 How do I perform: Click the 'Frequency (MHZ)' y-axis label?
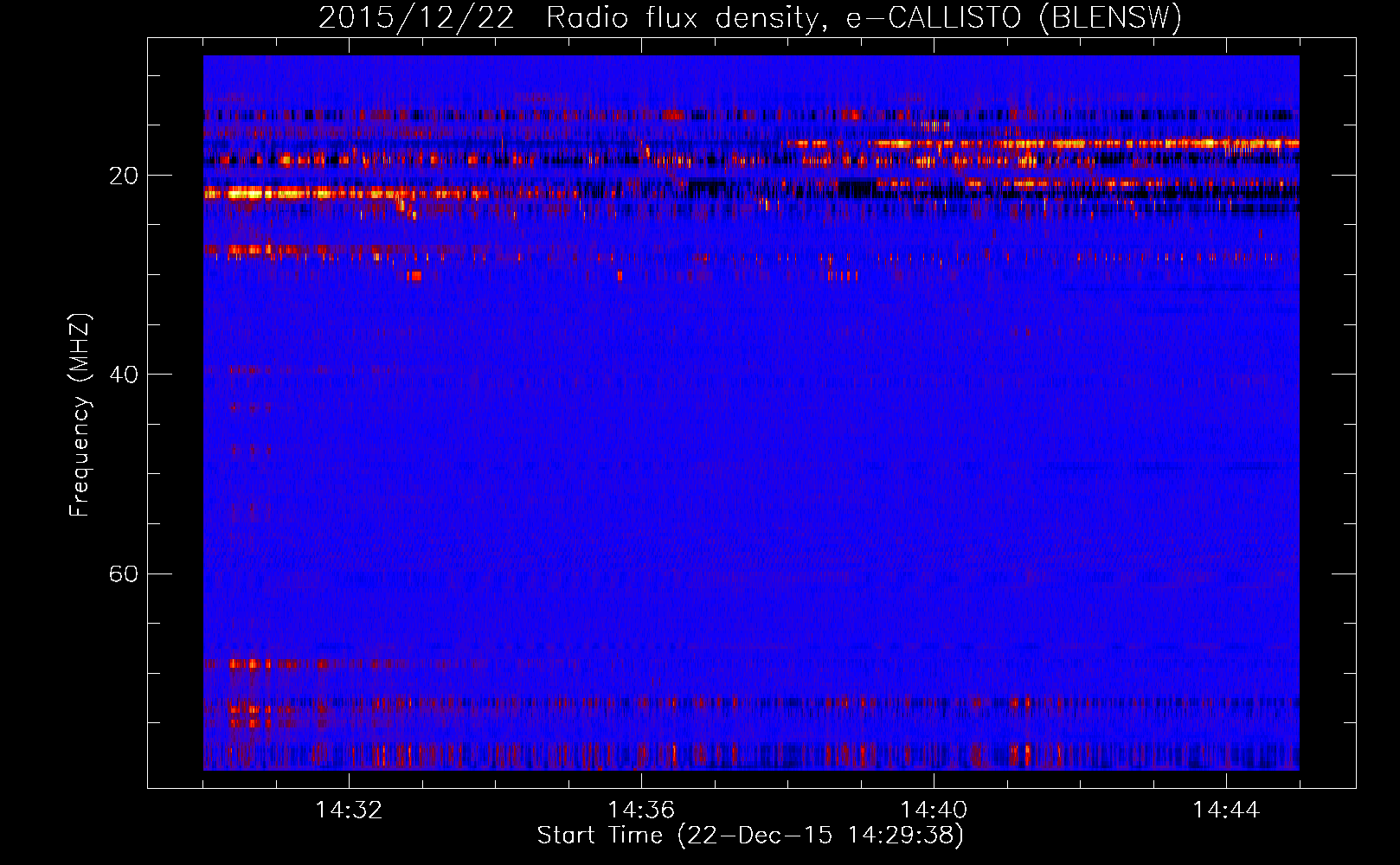[x=80, y=415]
